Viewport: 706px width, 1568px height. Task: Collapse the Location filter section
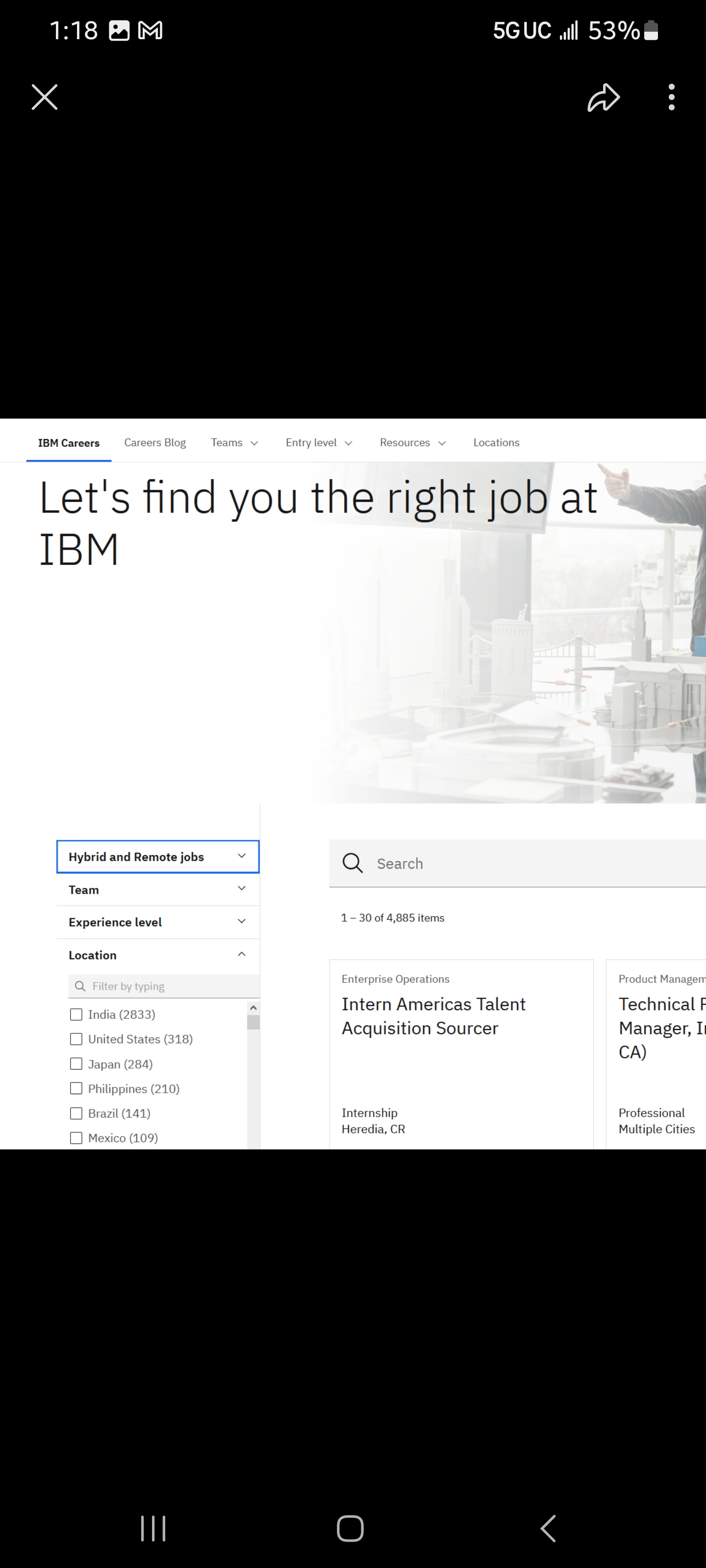click(x=158, y=955)
